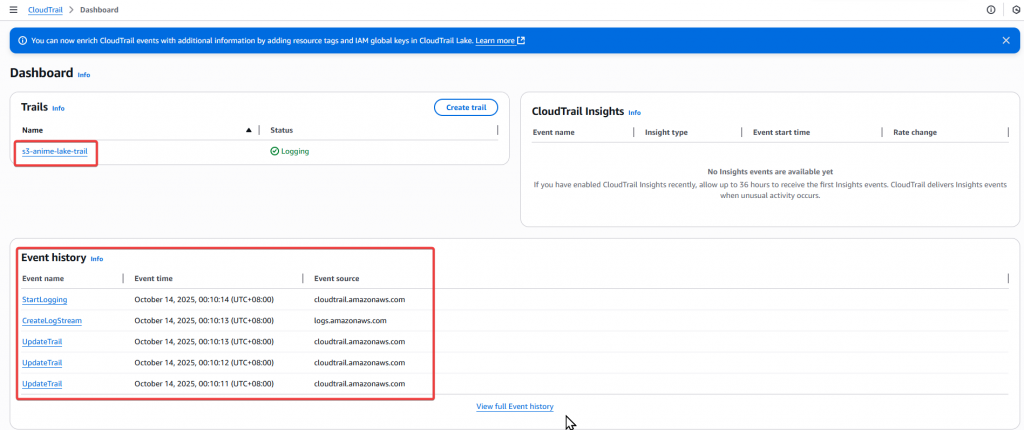Click the info icon inside the blue banner

point(22,41)
